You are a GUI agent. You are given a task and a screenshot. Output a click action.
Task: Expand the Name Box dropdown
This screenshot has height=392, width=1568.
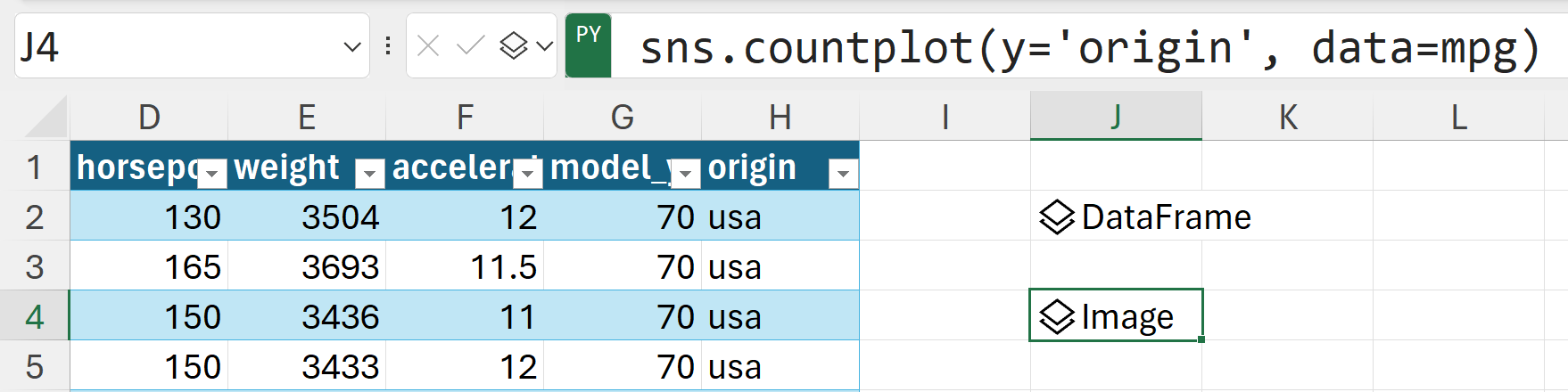tap(352, 46)
